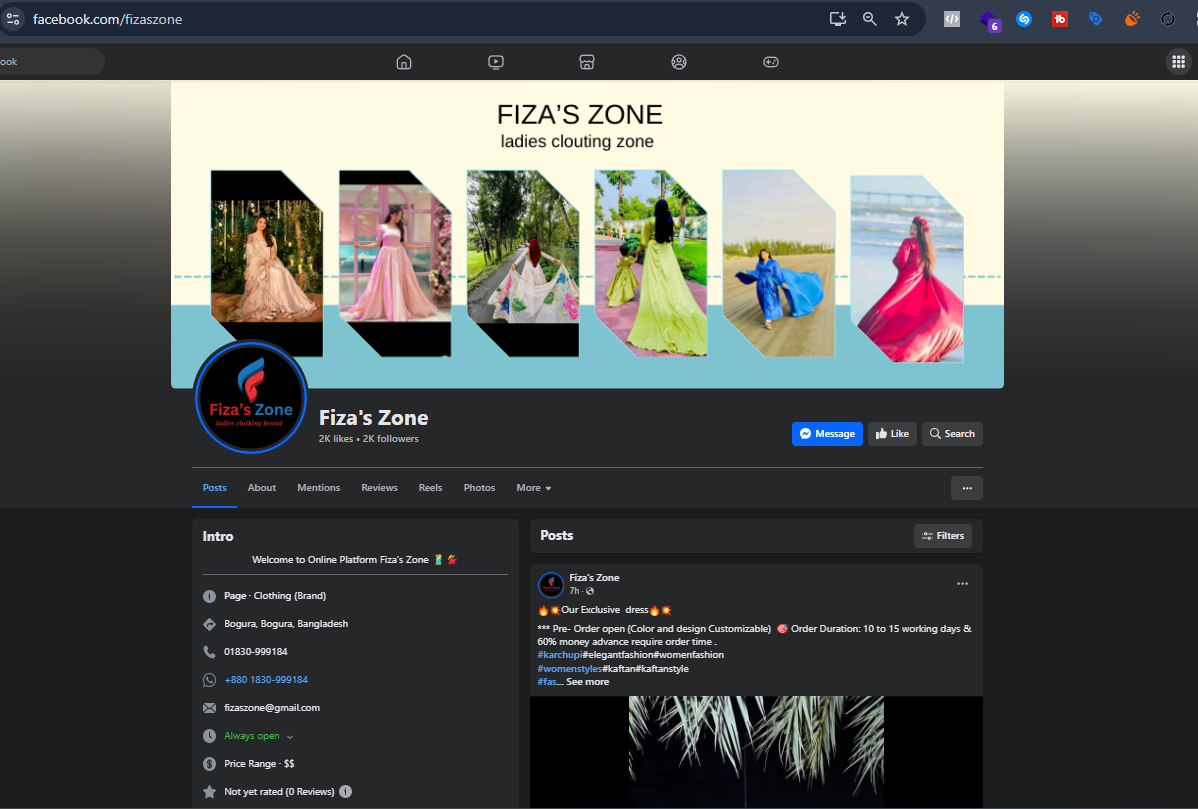This screenshot has width=1198, height=809.
Task: Open the Facebook Video (Watch) icon
Action: pyautogui.click(x=496, y=62)
